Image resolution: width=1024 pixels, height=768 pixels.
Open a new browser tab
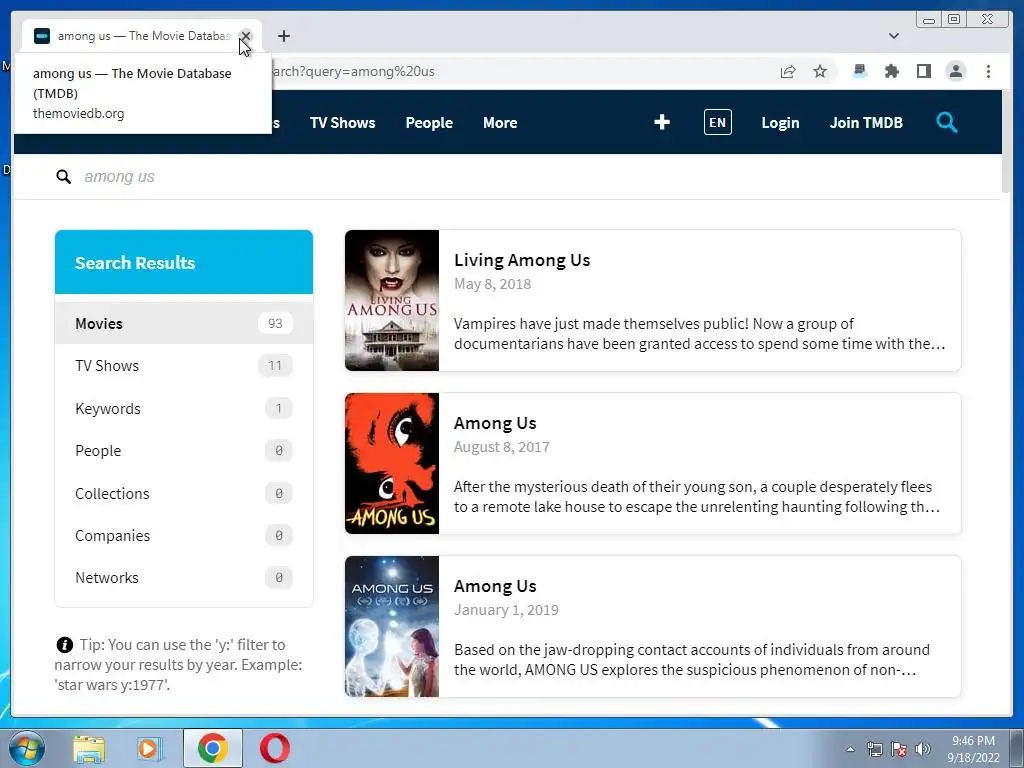click(x=283, y=36)
